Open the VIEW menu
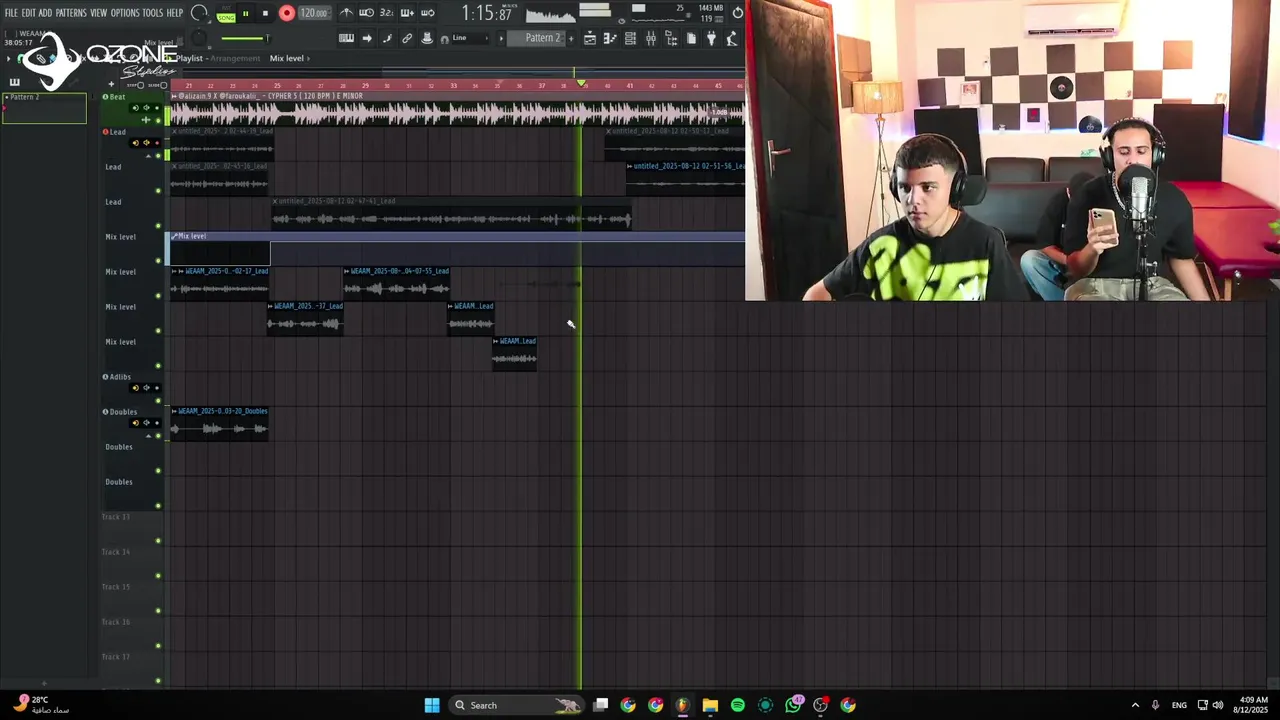The height and width of the screenshot is (720, 1280). click(x=99, y=13)
